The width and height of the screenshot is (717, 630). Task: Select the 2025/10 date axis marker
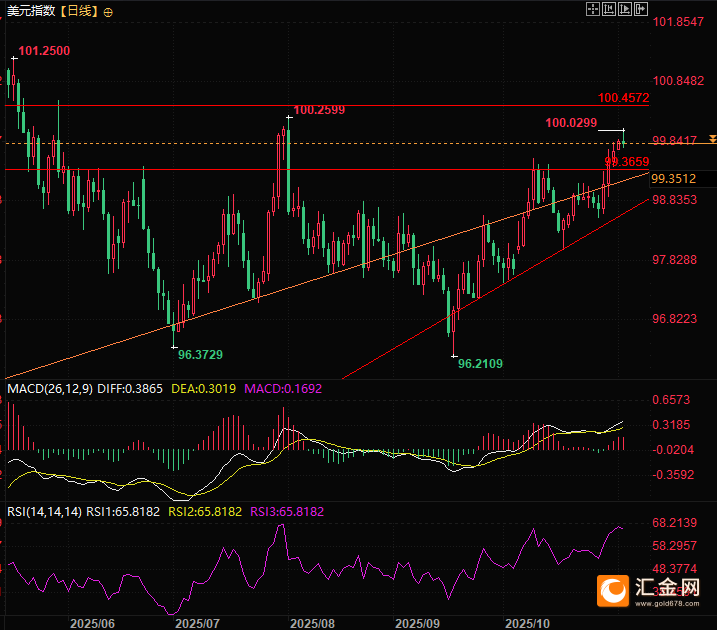(527, 622)
